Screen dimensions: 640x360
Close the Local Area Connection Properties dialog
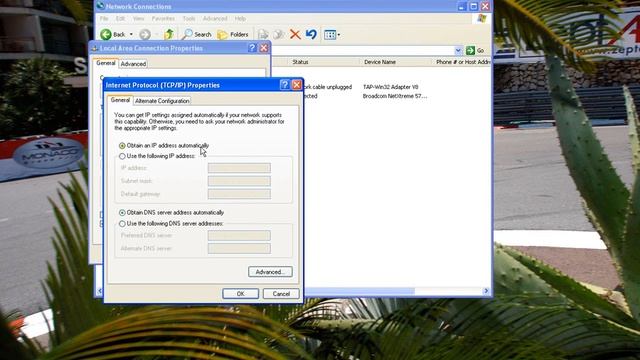tap(264, 48)
